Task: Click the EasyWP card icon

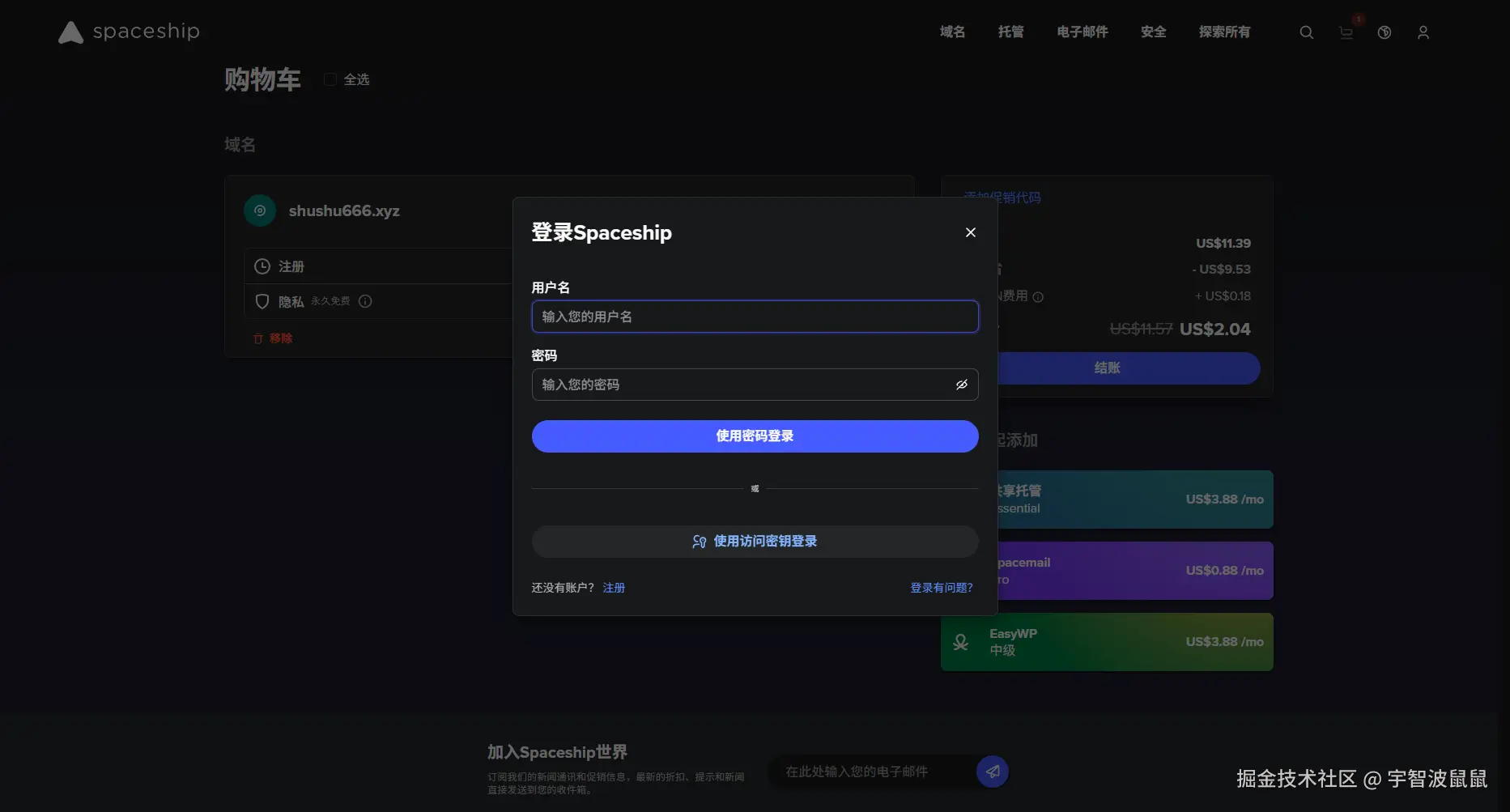Action: [x=961, y=642]
